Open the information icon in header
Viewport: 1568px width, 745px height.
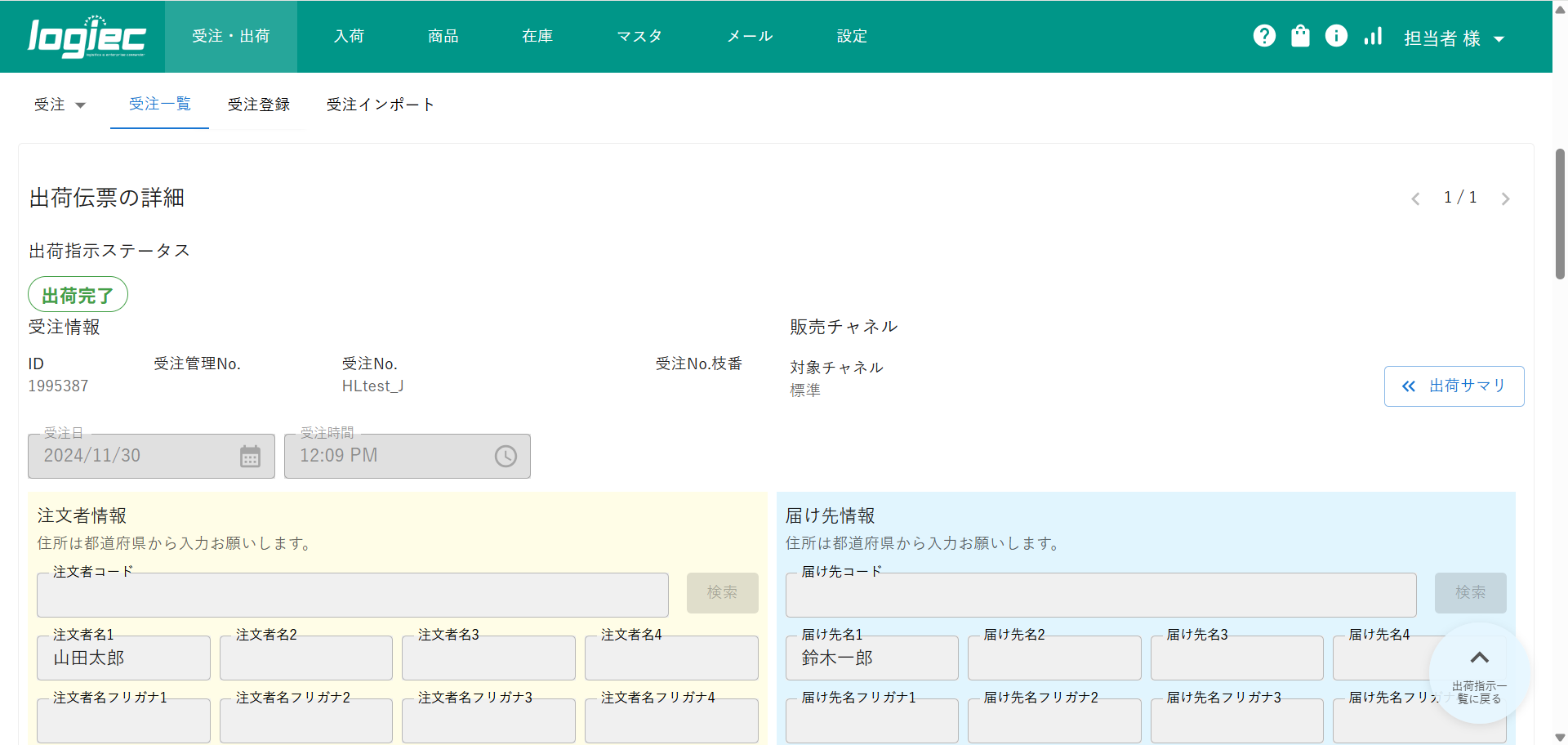(1336, 36)
